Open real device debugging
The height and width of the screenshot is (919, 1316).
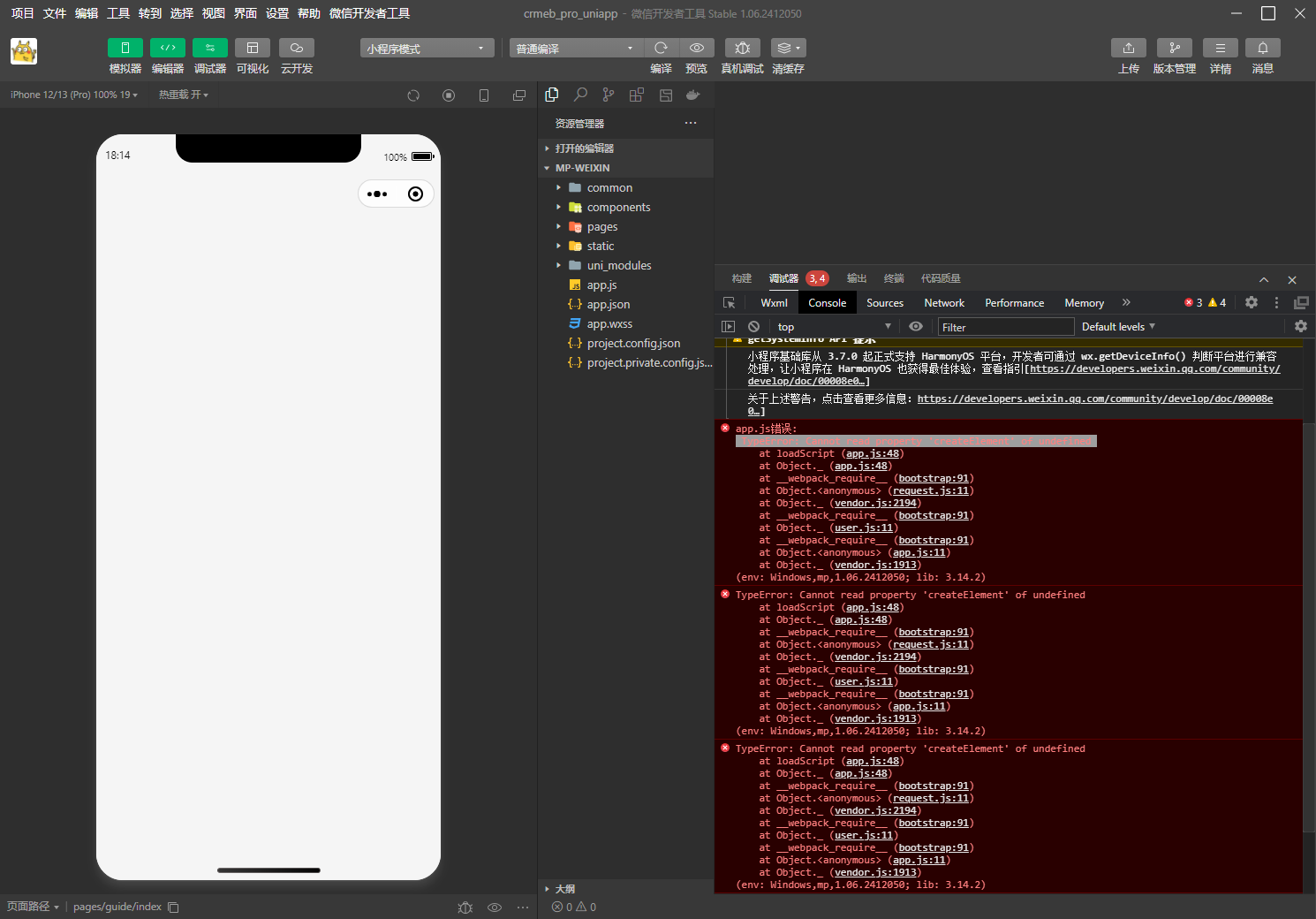(x=742, y=48)
